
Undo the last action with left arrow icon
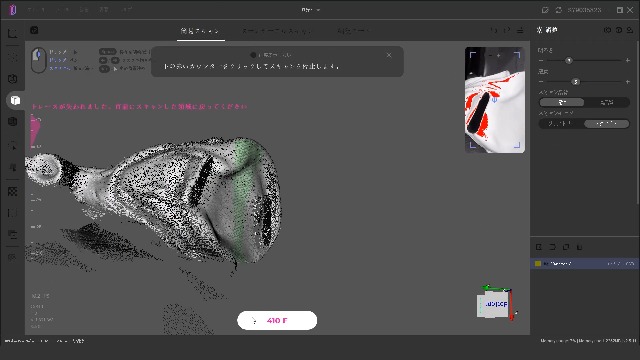pyautogui.click(x=494, y=30)
